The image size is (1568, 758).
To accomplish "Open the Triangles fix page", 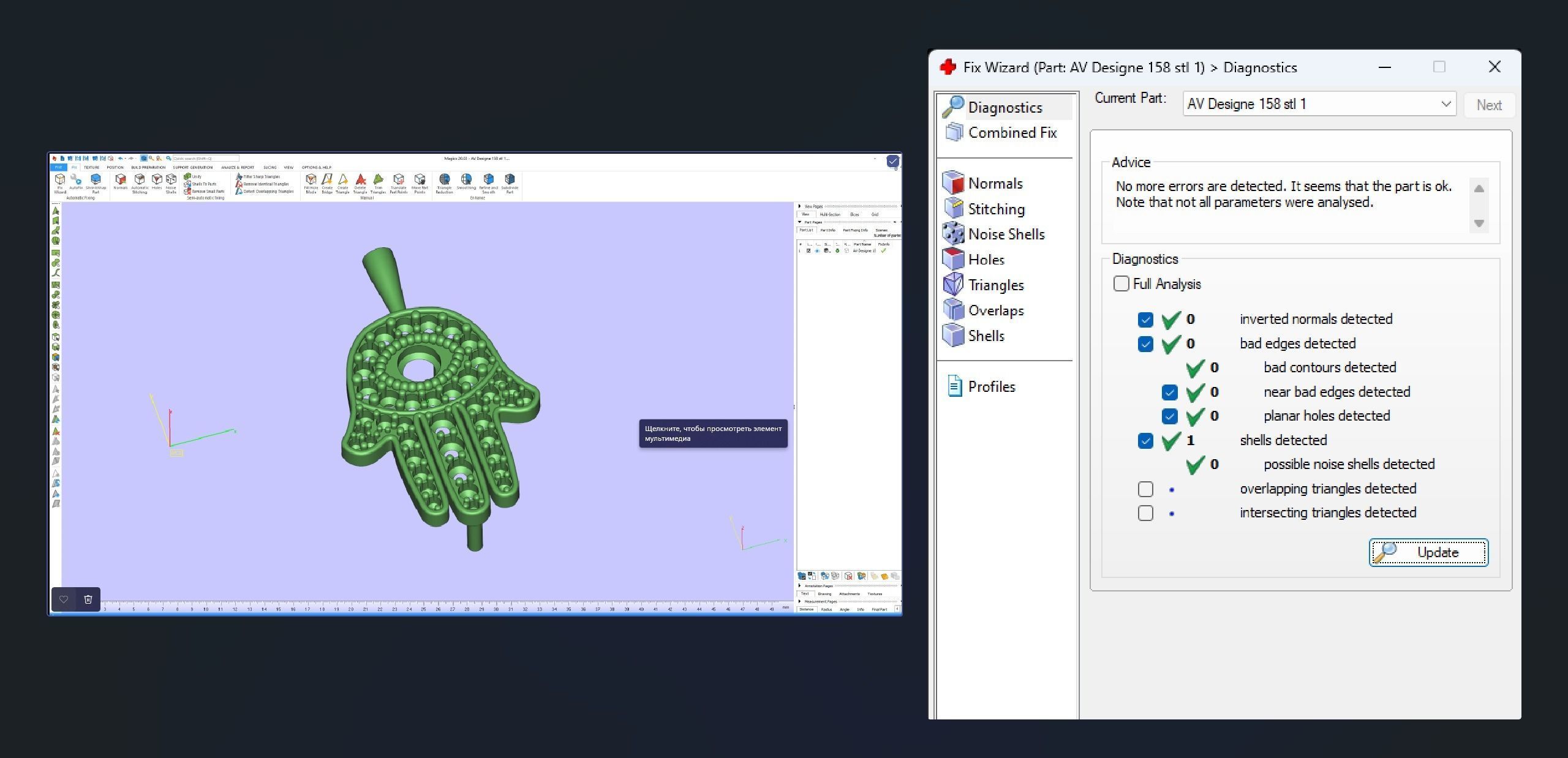I will (995, 285).
